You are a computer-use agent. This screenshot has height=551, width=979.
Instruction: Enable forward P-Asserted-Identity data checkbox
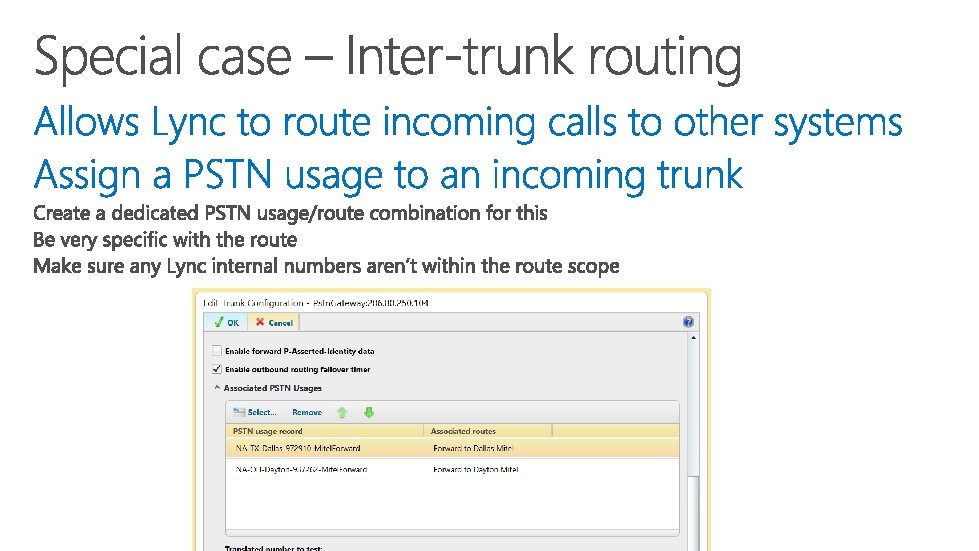[x=217, y=351]
